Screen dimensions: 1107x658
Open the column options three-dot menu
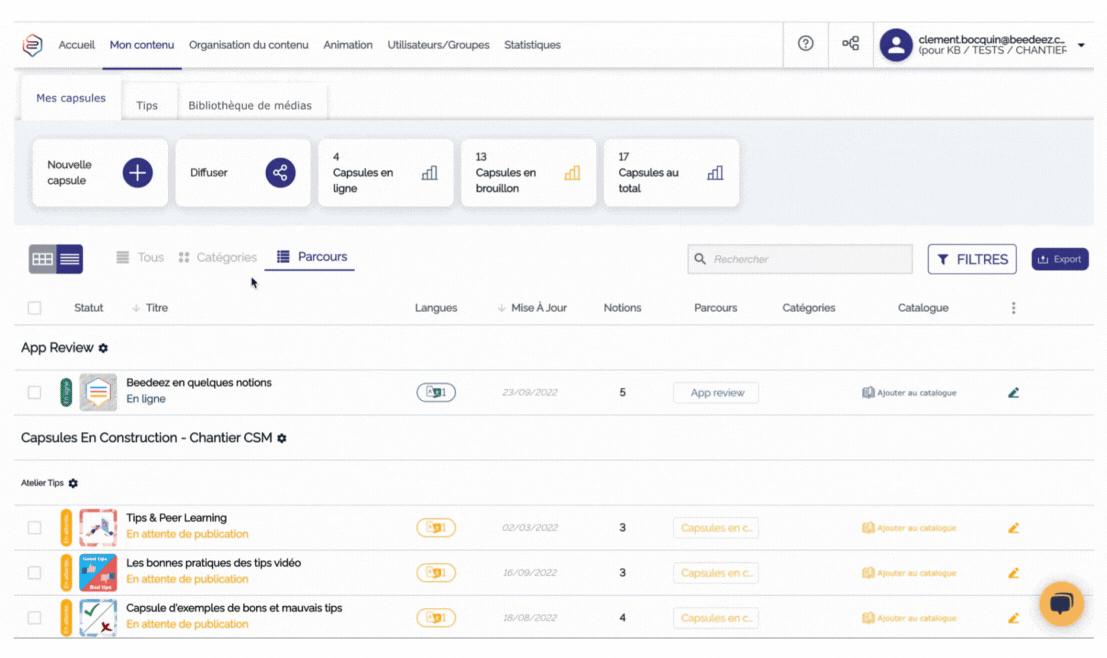pyautogui.click(x=1013, y=308)
